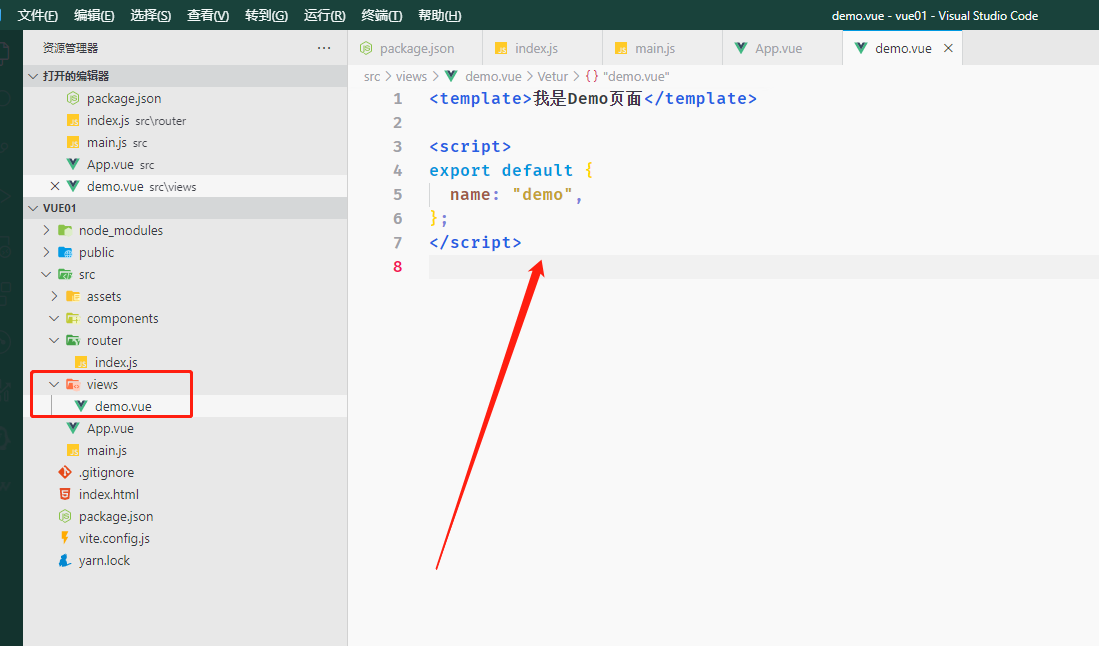Click root package.json npm icon in tree
This screenshot has height=646, width=1099.
click(x=65, y=516)
